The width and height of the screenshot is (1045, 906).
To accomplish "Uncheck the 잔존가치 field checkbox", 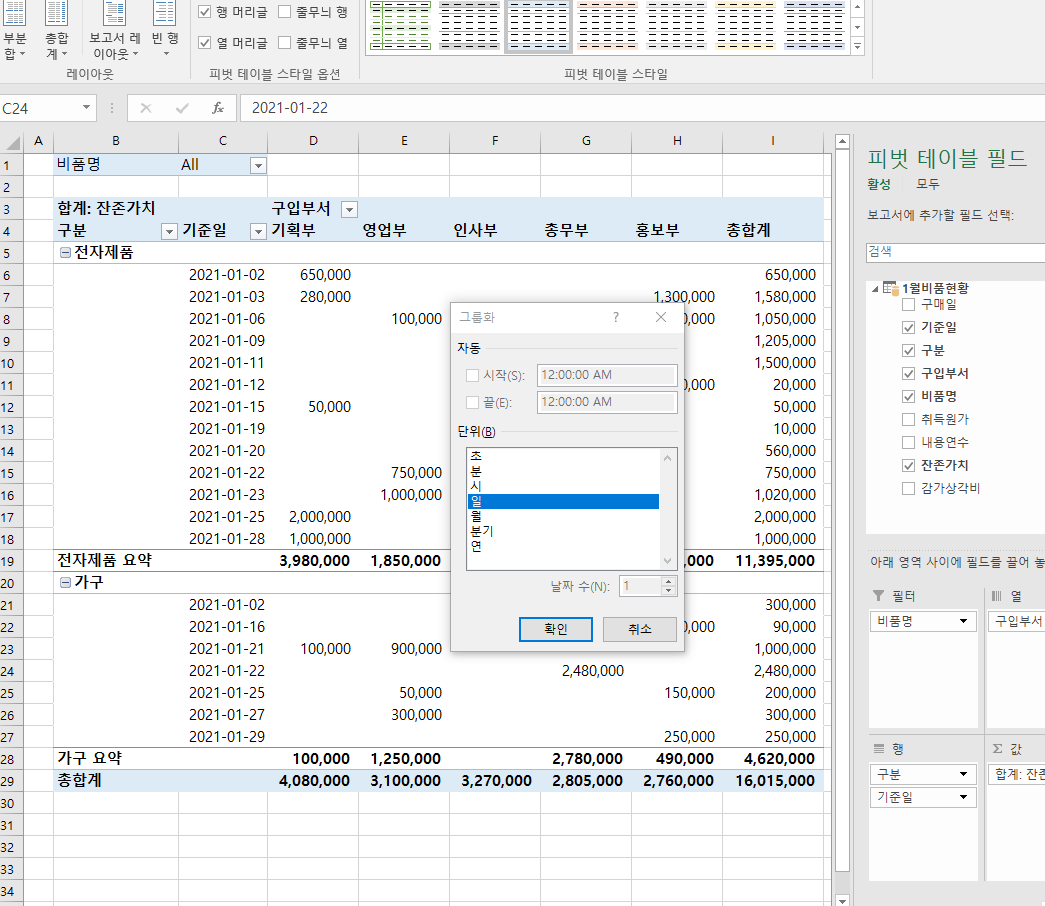I will tap(908, 465).
